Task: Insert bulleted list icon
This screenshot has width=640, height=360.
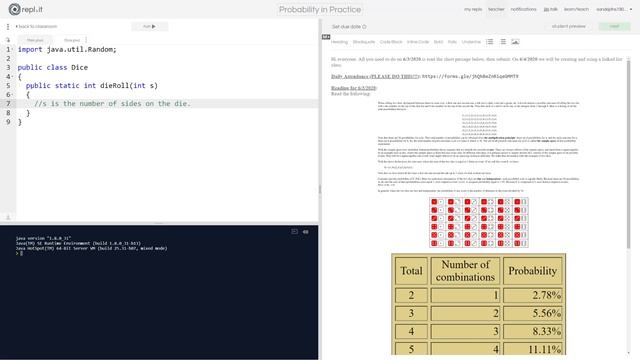Action: pos(489,42)
